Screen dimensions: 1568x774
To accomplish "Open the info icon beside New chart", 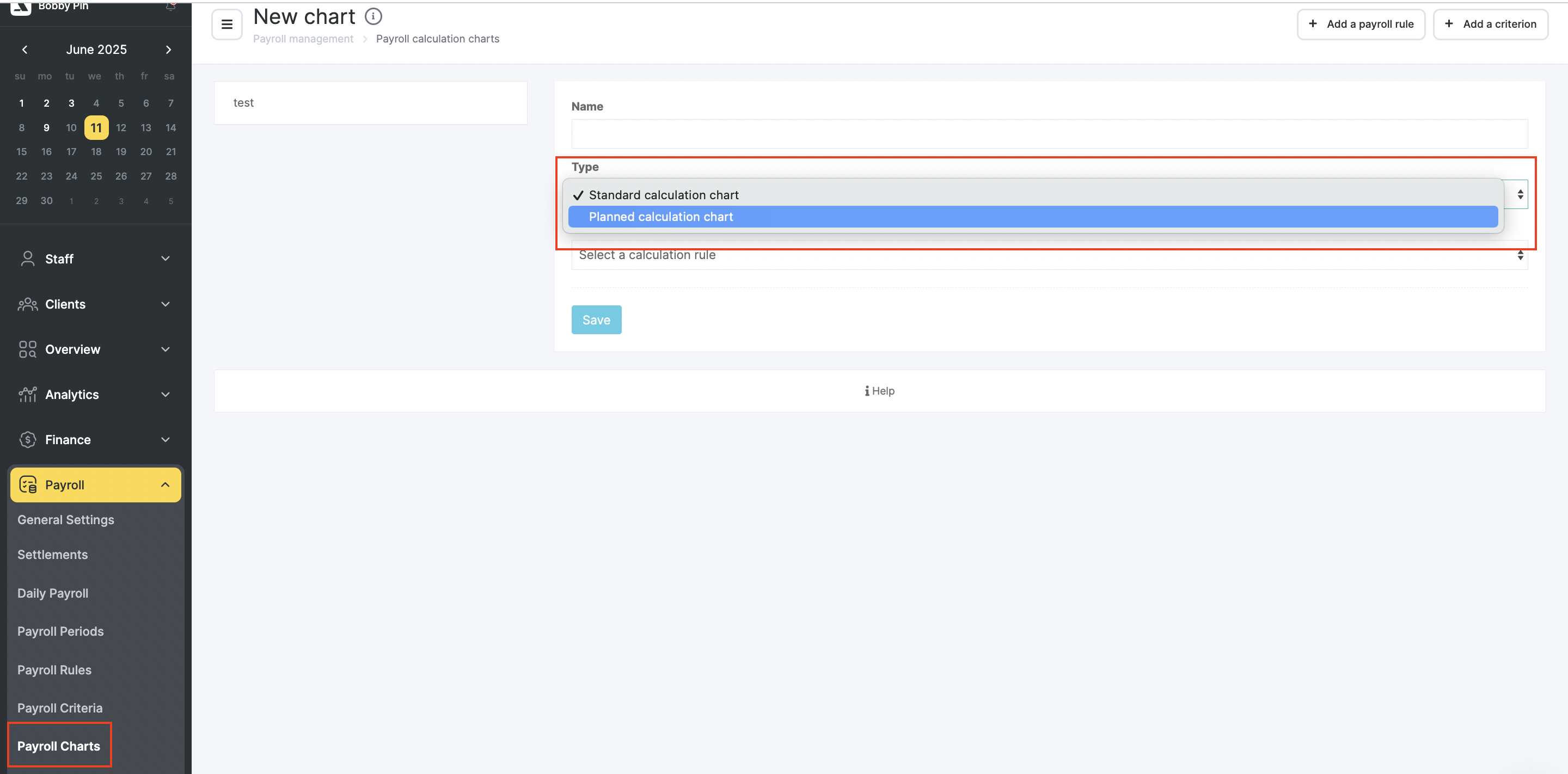I will coord(373,16).
